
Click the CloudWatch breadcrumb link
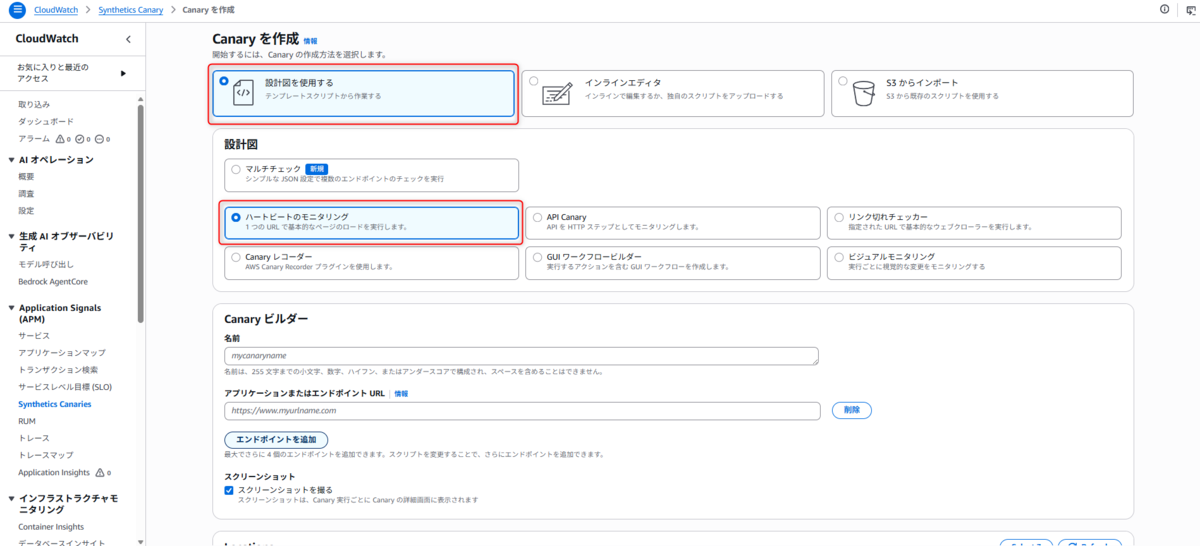tap(56, 9)
